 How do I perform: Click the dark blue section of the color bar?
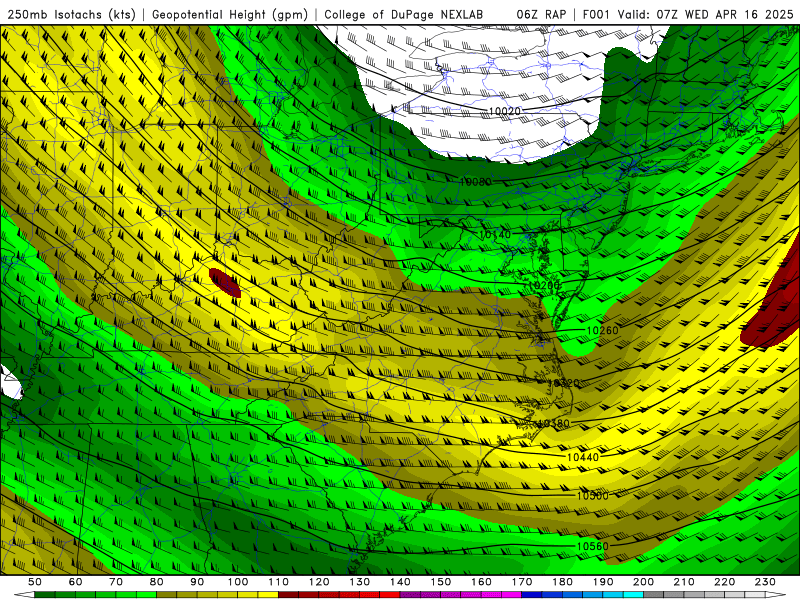point(531,595)
